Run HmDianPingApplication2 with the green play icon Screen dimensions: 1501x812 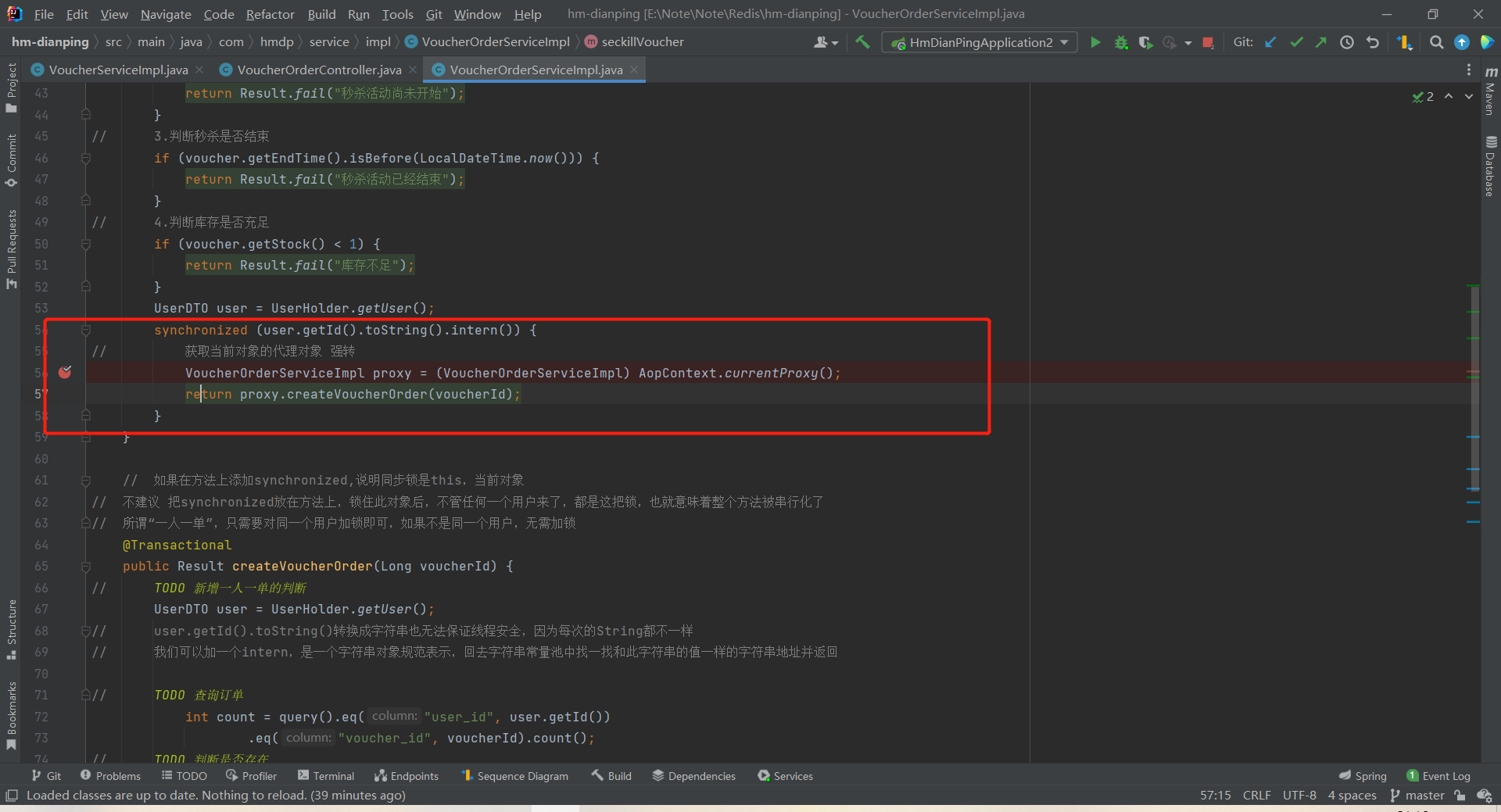point(1095,42)
